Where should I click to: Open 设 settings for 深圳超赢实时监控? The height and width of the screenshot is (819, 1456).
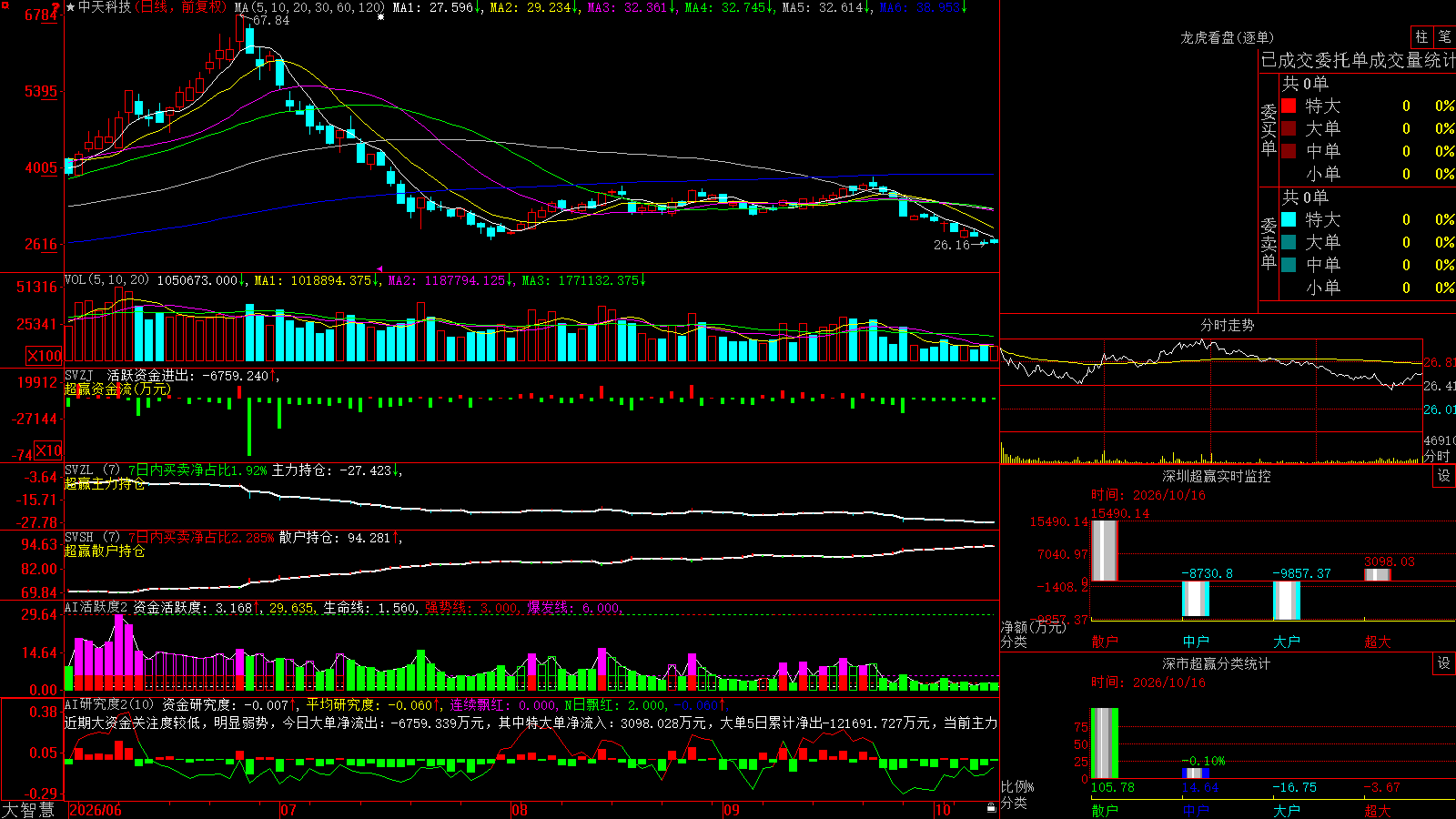pos(1444,476)
